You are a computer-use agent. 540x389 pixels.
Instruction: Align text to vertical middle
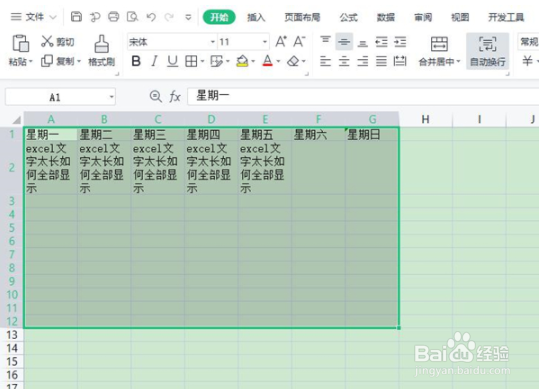pos(344,42)
